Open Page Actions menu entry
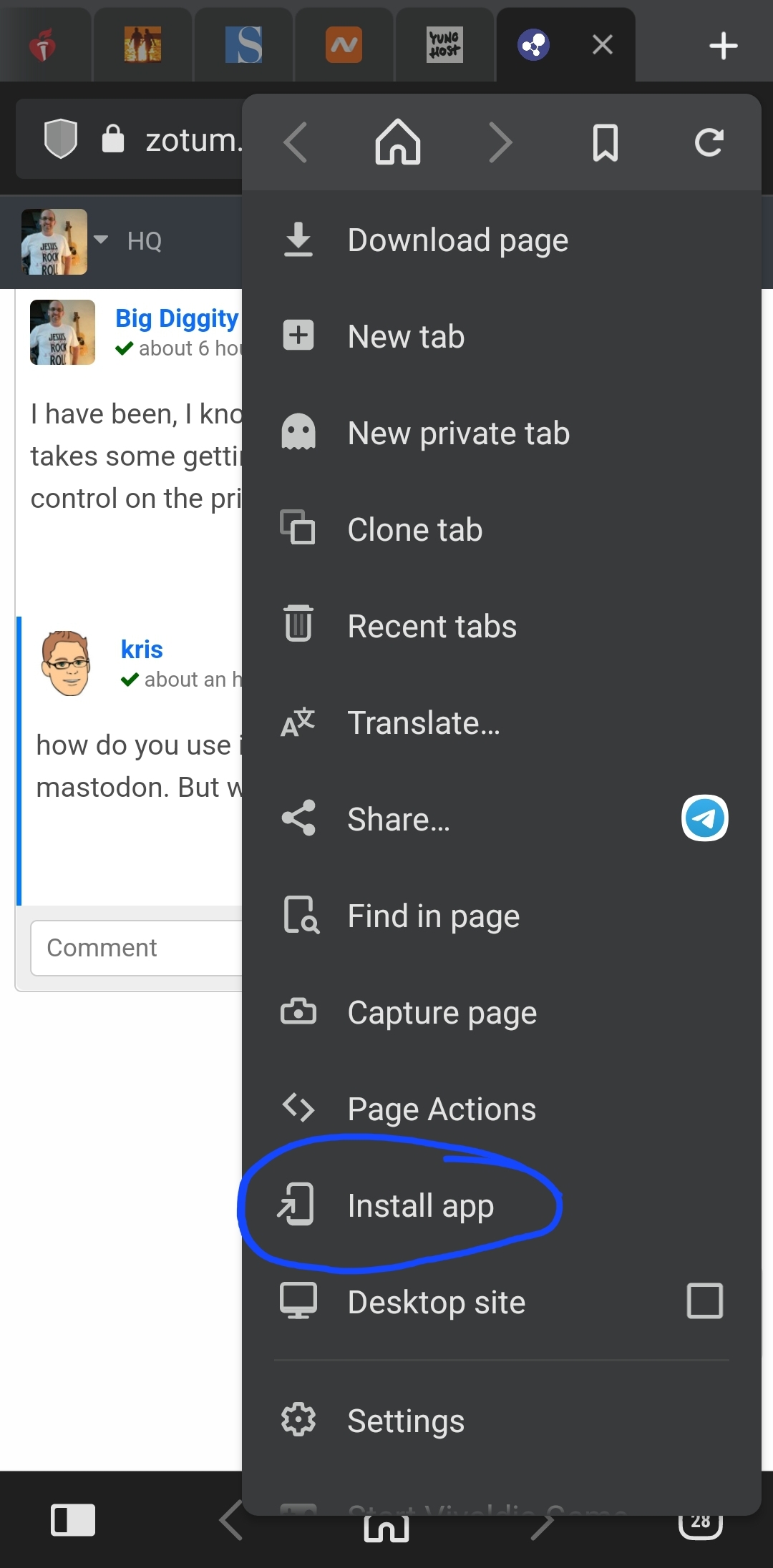 point(441,1109)
